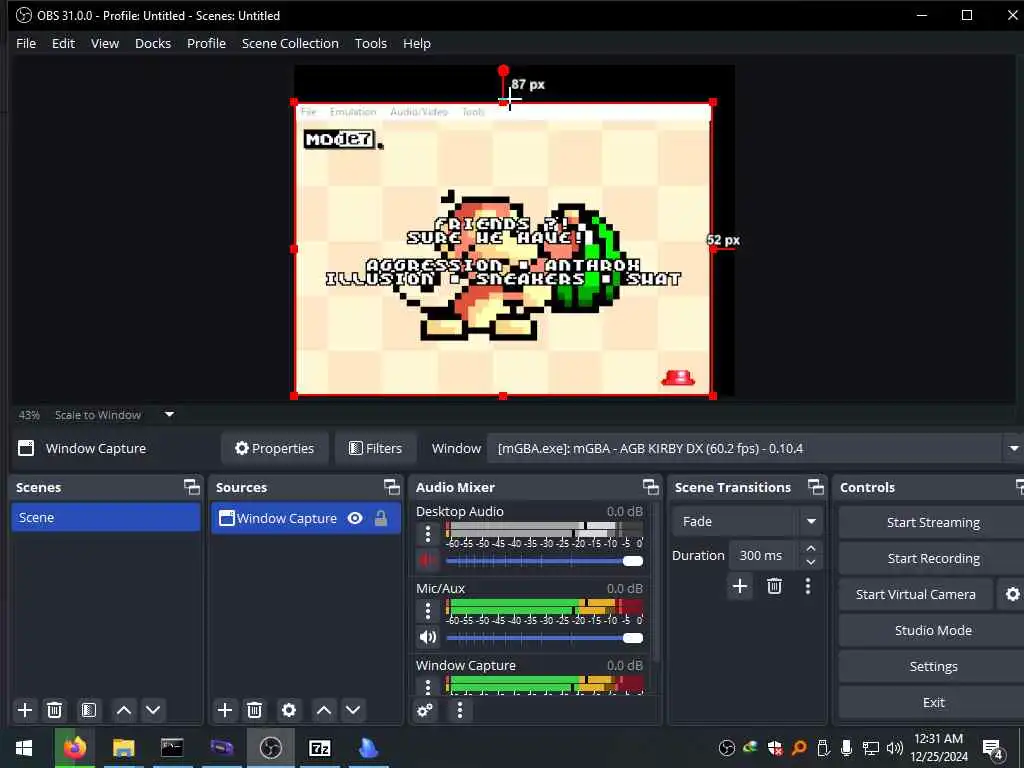Open the View menu

pyautogui.click(x=104, y=43)
